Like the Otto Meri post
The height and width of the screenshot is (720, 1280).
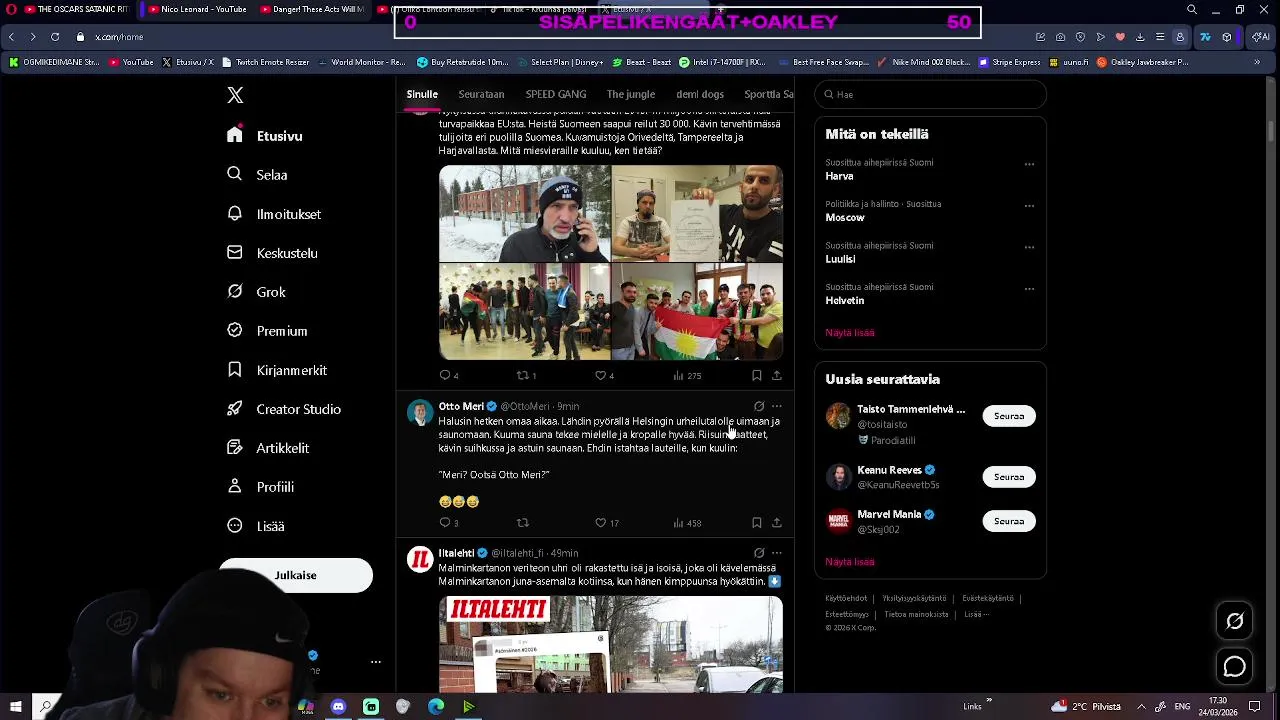607,522
